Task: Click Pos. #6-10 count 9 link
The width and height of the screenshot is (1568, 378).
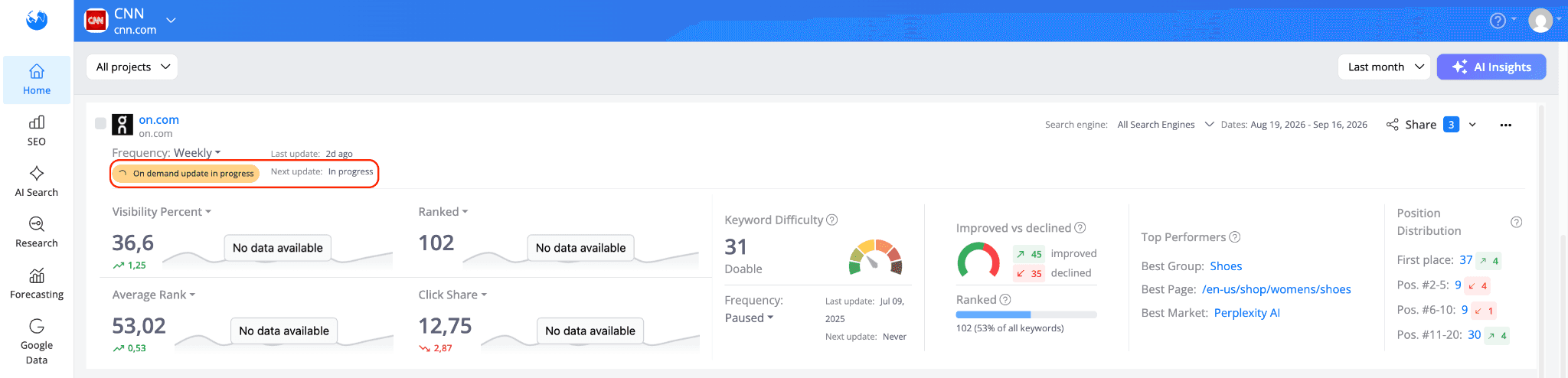Action: coord(1465,310)
